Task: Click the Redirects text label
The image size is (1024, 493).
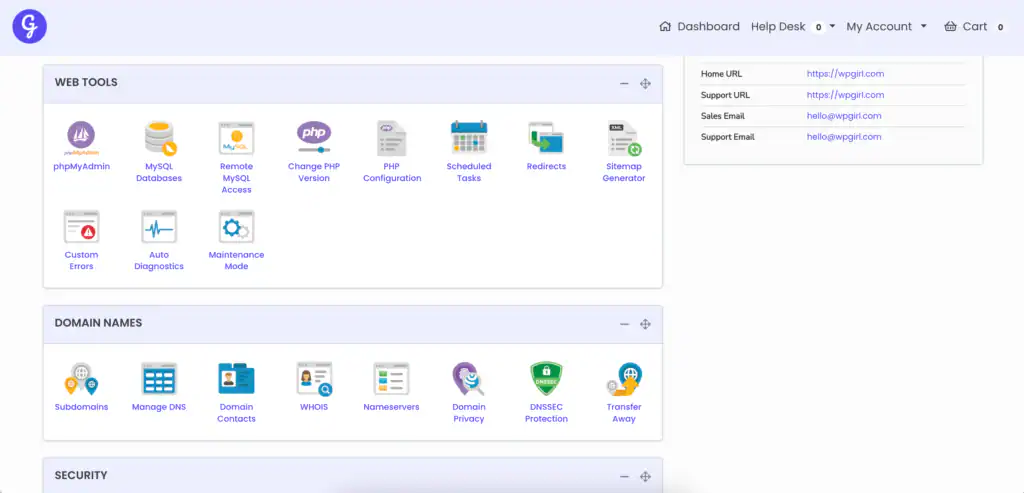Action: [546, 167]
